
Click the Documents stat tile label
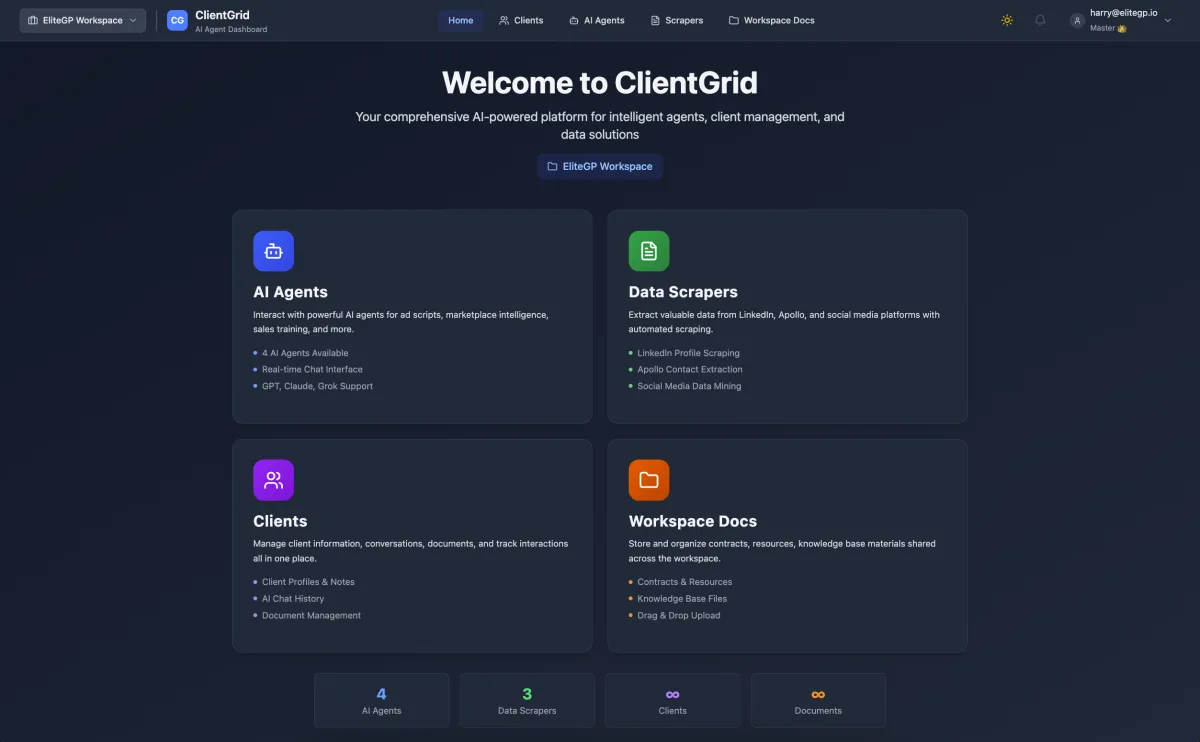point(818,711)
